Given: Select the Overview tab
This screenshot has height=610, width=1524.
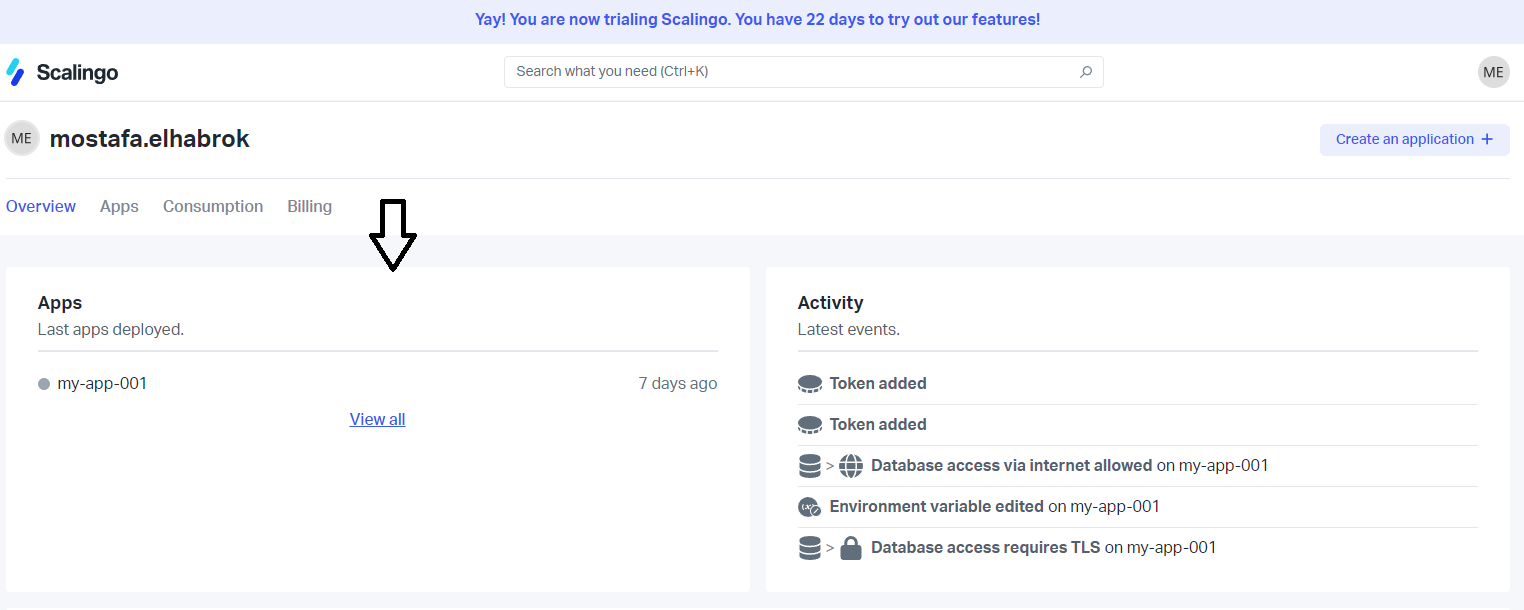Looking at the screenshot, I should (41, 206).
